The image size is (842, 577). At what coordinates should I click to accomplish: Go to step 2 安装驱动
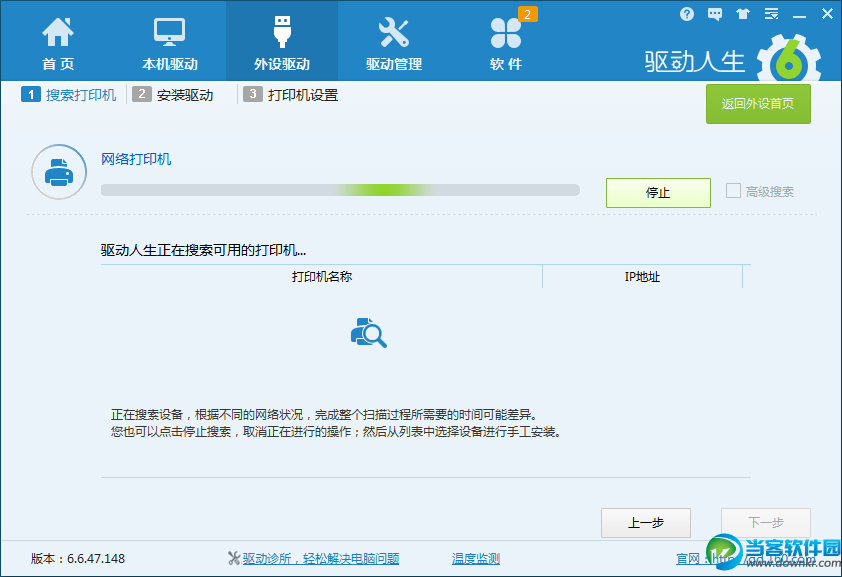[173, 95]
